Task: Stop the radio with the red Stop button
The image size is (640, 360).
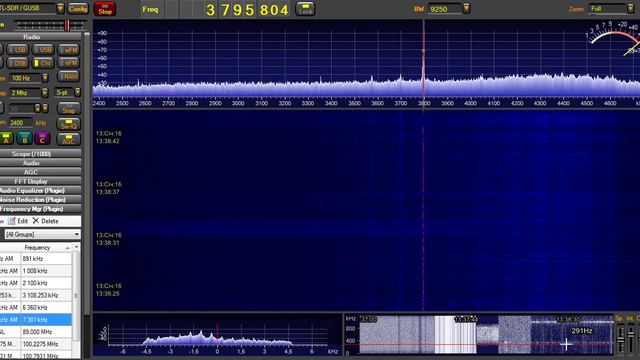Action: tap(105, 9)
